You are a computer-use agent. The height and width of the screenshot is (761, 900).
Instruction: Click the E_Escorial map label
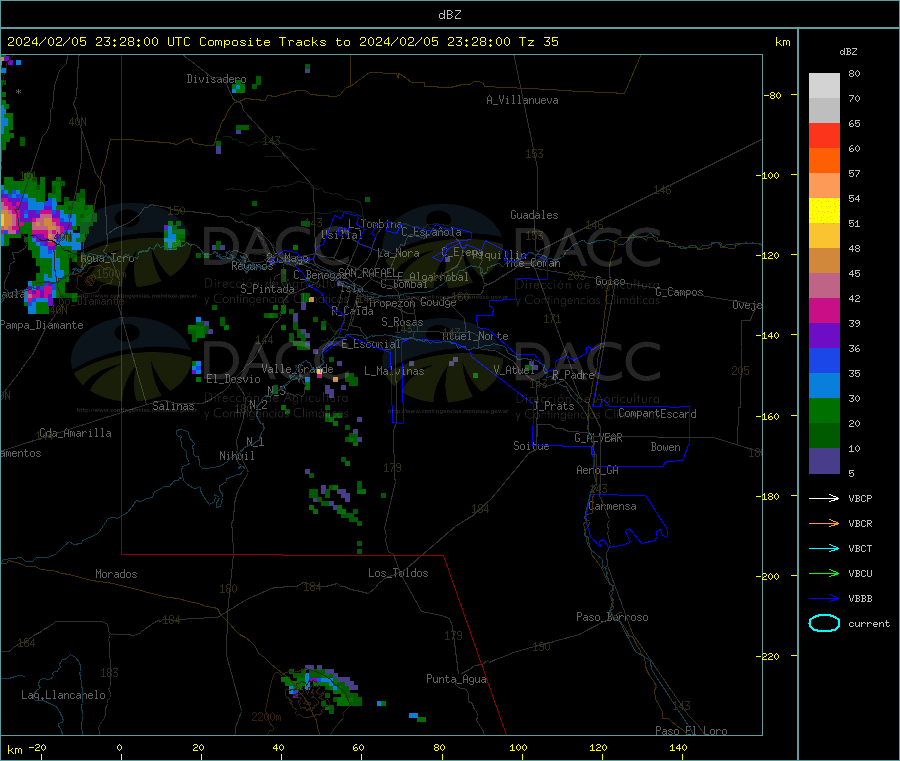pyautogui.click(x=371, y=344)
